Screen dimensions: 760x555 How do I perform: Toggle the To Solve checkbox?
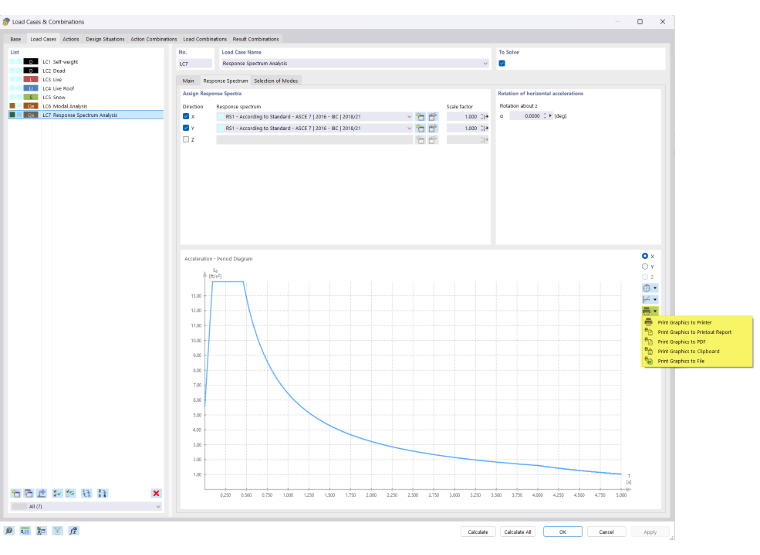[x=502, y=63]
